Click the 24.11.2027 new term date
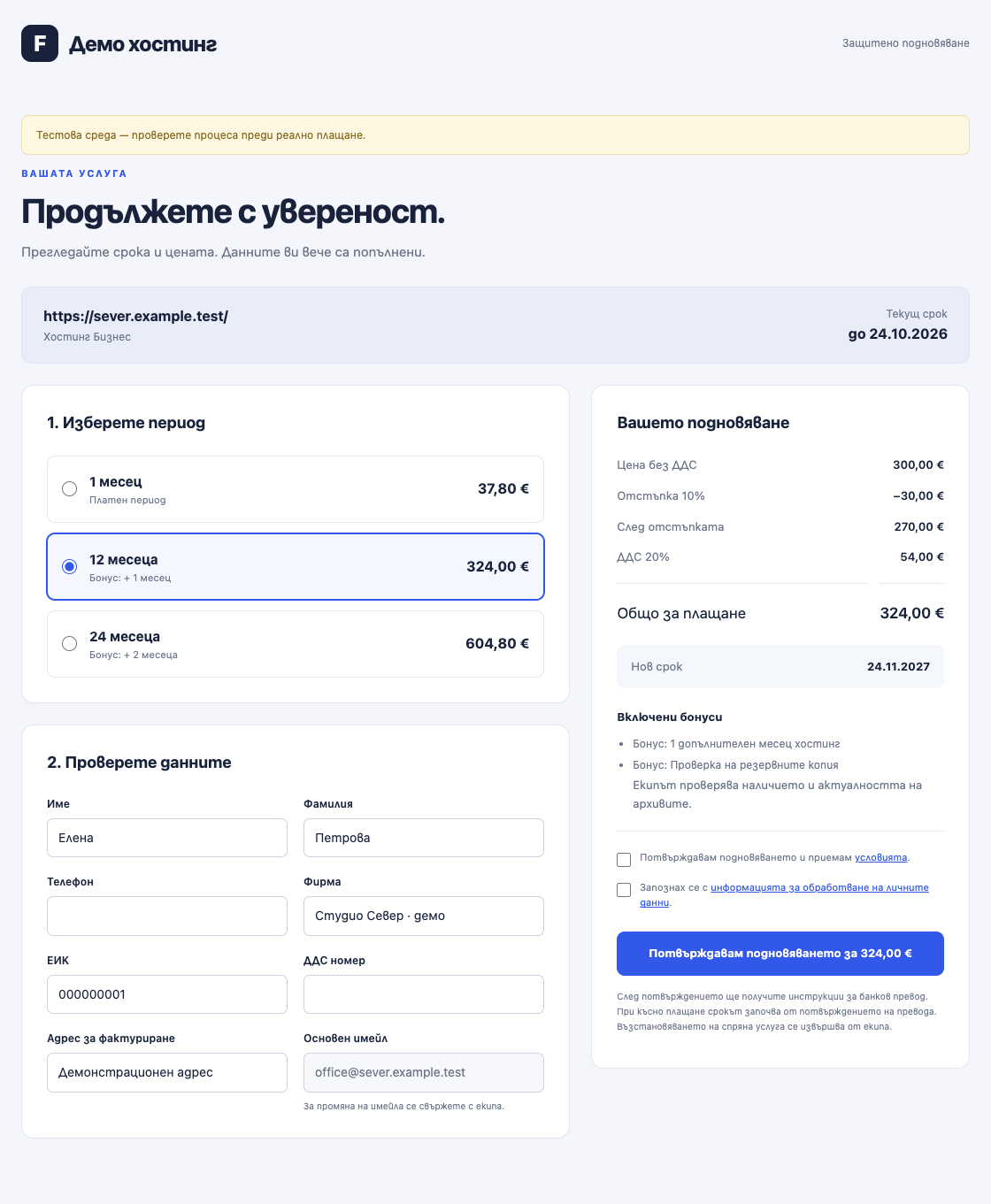The height and width of the screenshot is (1204, 991). coord(898,667)
